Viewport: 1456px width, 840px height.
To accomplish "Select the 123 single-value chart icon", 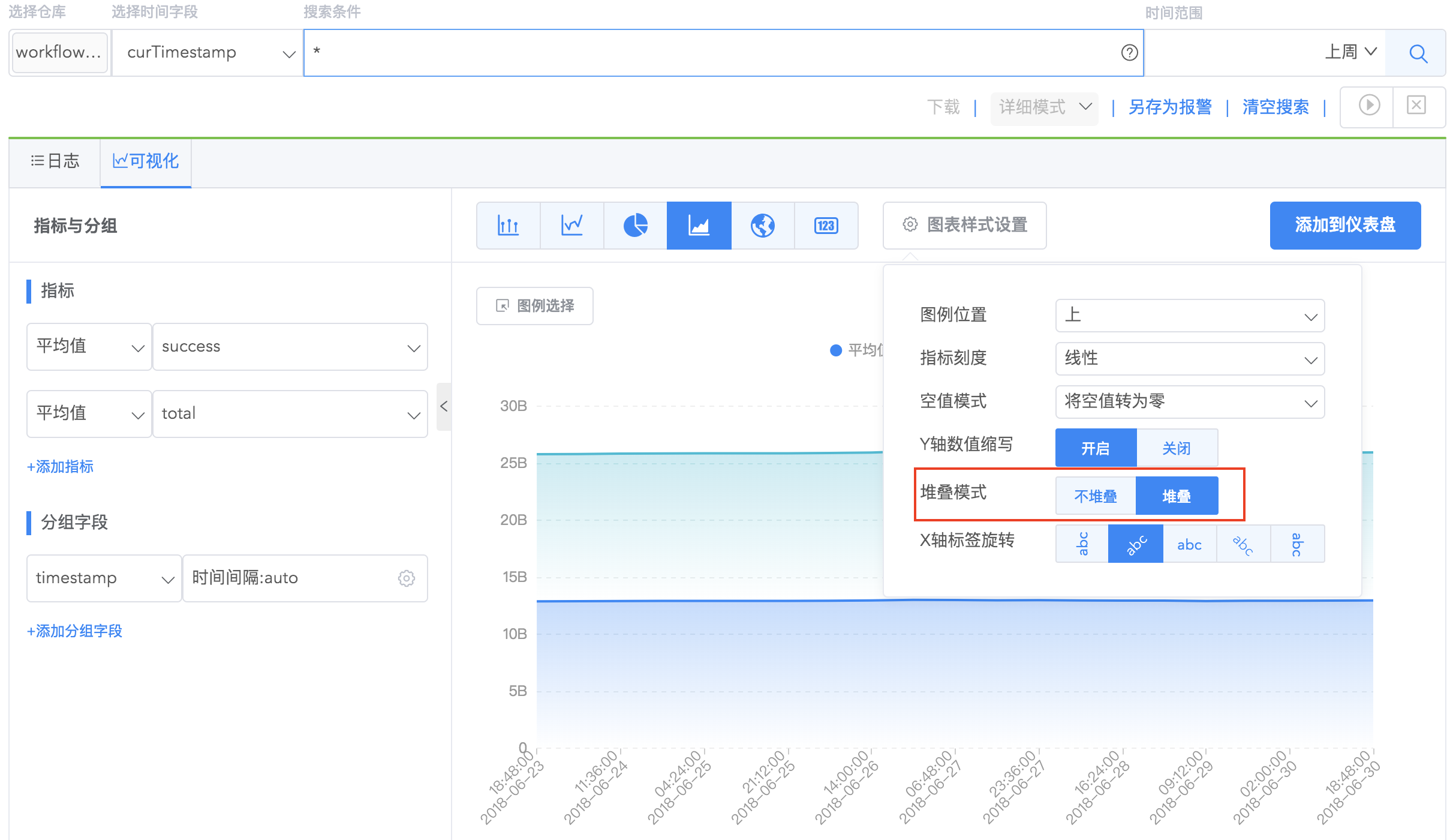I will [x=826, y=225].
